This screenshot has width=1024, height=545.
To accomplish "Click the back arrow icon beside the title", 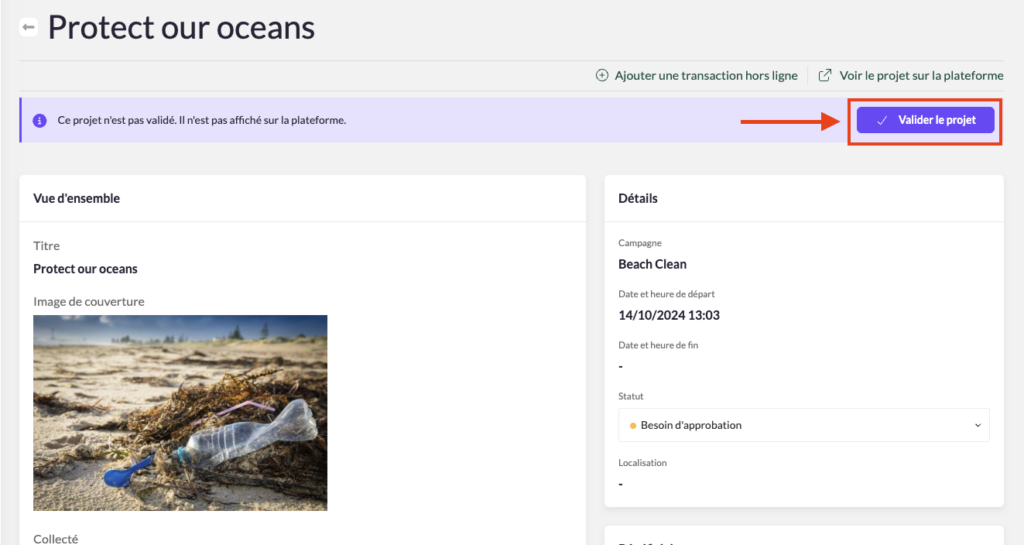I will pyautogui.click(x=28, y=27).
